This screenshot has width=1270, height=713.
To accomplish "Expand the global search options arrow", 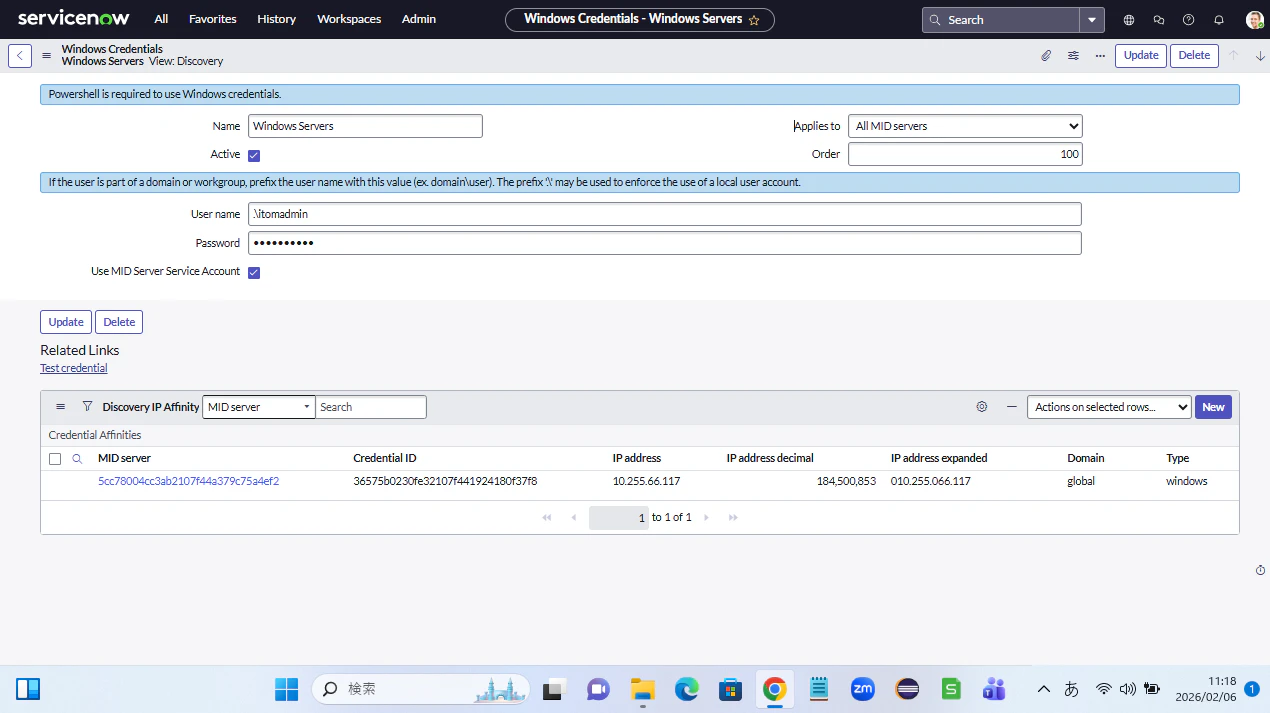I will coord(1092,20).
